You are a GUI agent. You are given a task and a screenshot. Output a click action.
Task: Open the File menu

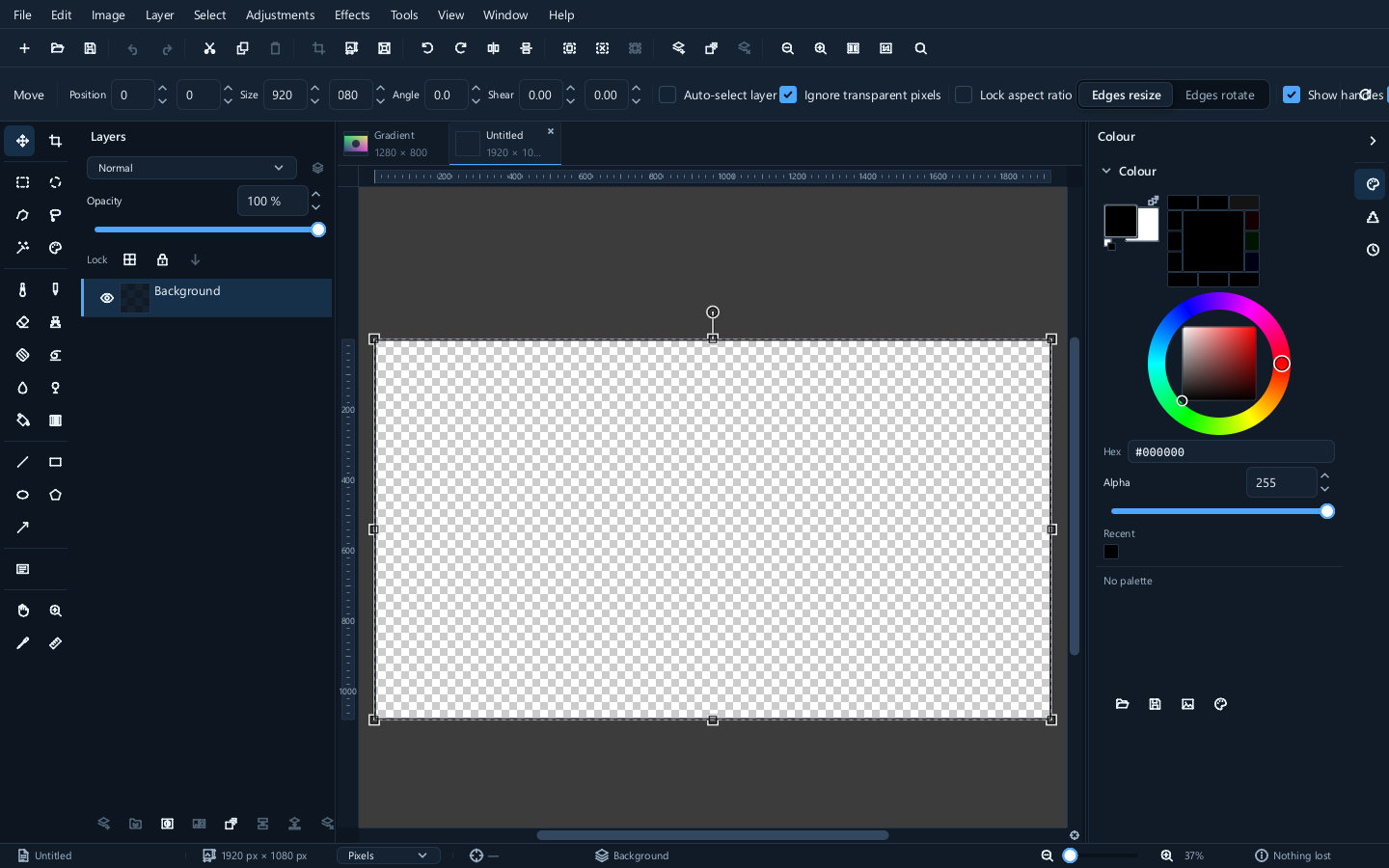click(x=22, y=14)
